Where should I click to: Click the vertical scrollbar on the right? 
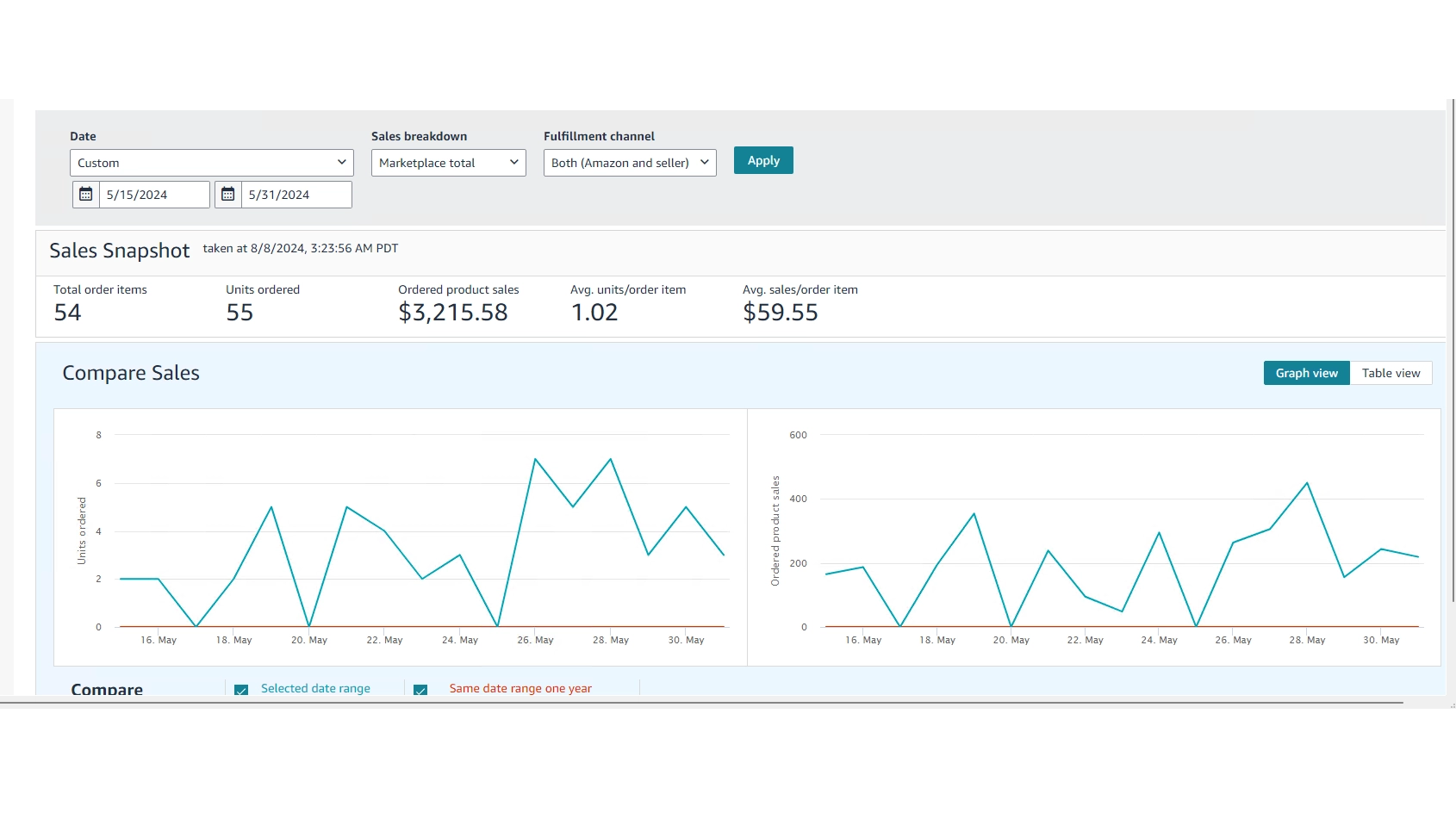click(1453, 344)
